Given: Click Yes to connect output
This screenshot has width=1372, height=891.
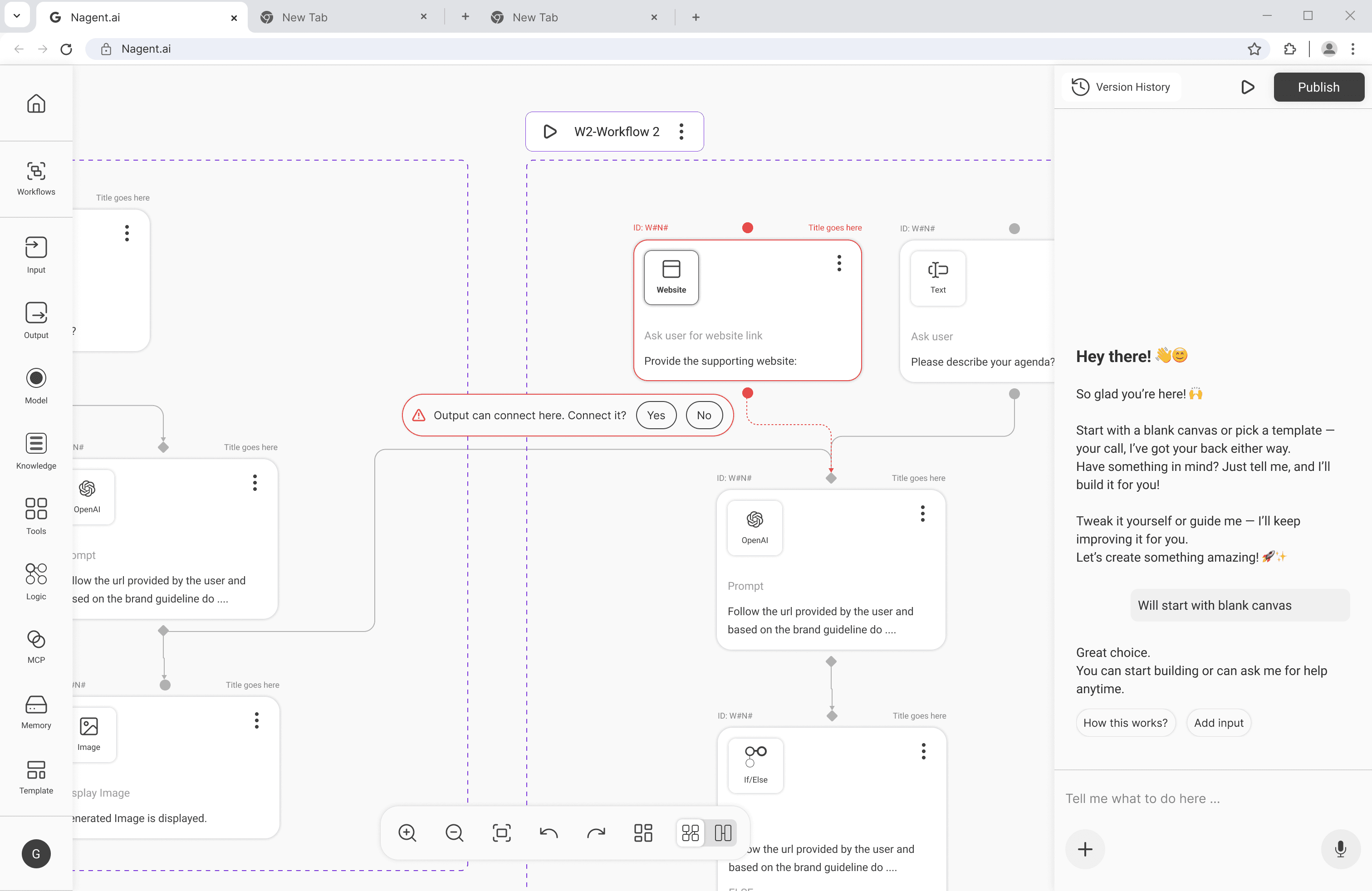Looking at the screenshot, I should pyautogui.click(x=656, y=415).
